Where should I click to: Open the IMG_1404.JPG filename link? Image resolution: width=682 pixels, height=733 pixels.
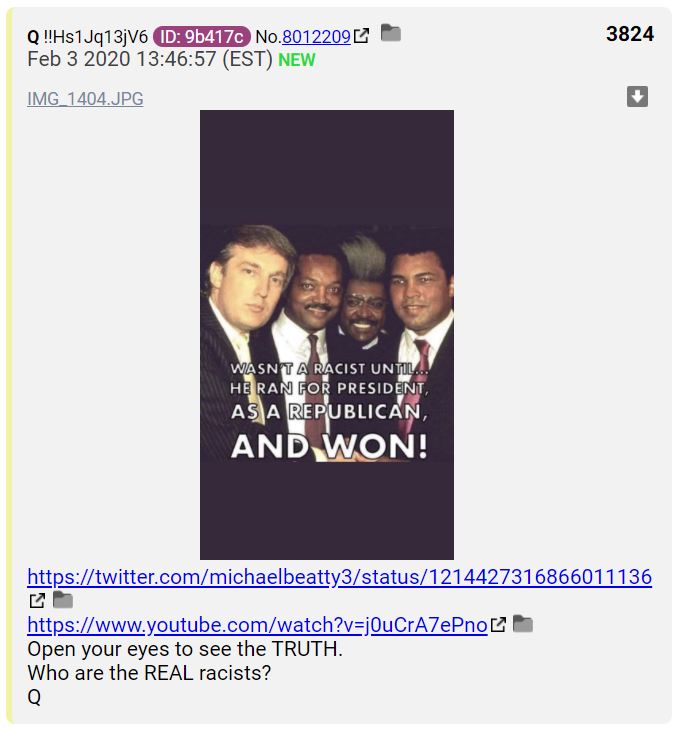point(86,99)
